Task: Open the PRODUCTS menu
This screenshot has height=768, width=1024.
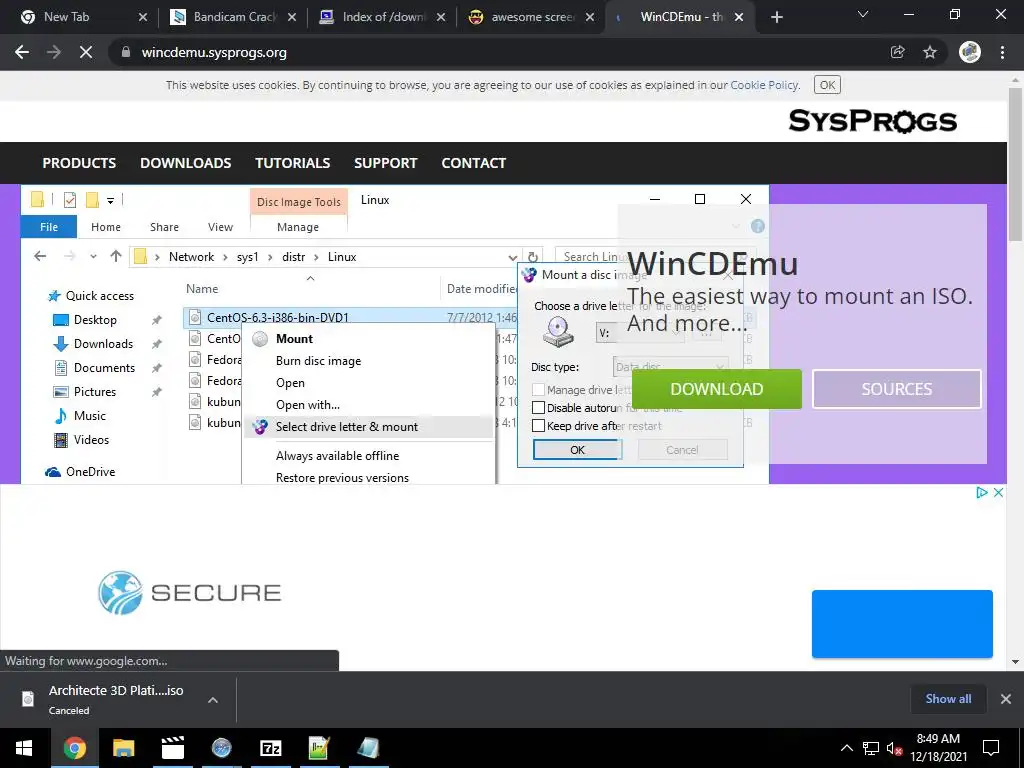Action: click(x=79, y=163)
